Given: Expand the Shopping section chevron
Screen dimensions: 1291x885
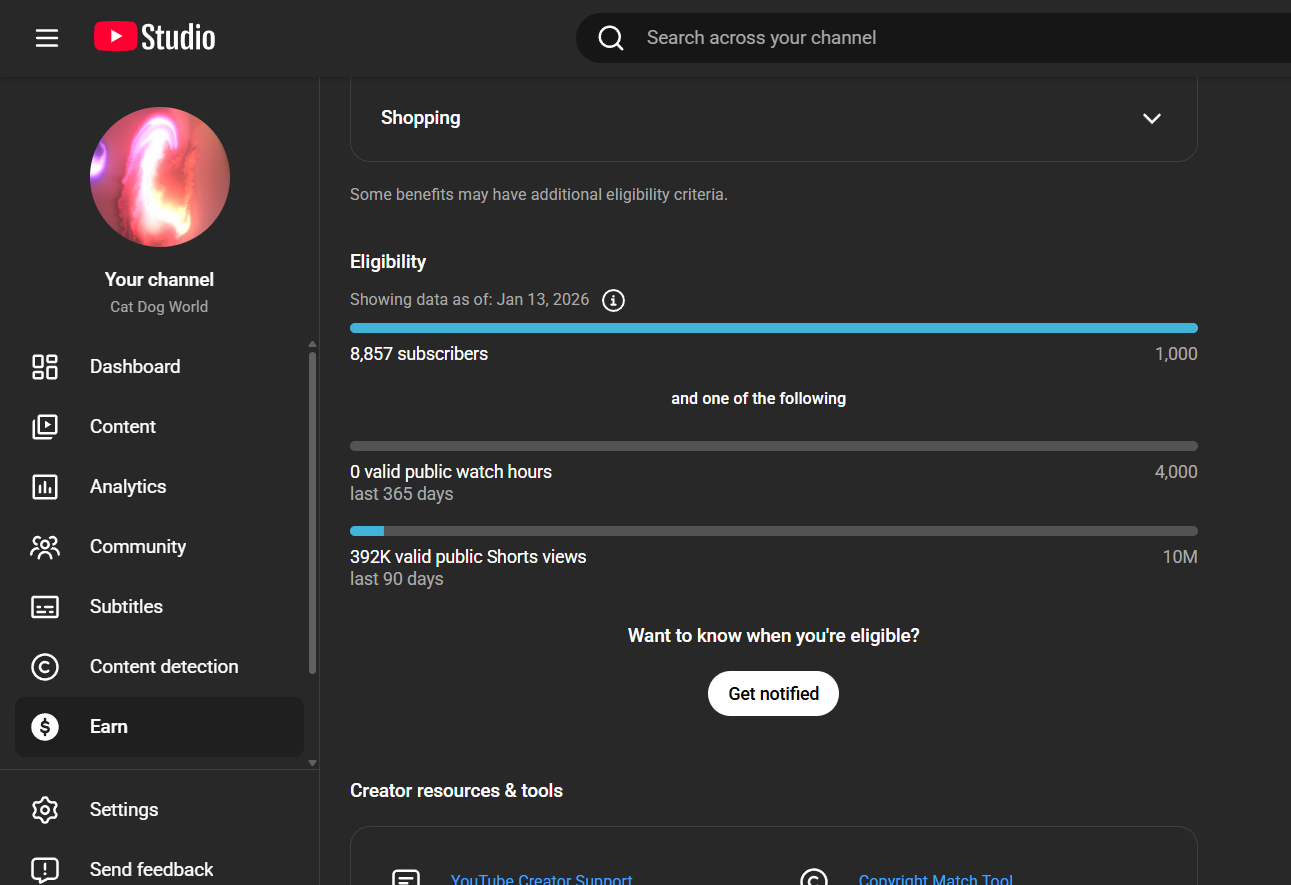Looking at the screenshot, I should pyautogui.click(x=1152, y=118).
